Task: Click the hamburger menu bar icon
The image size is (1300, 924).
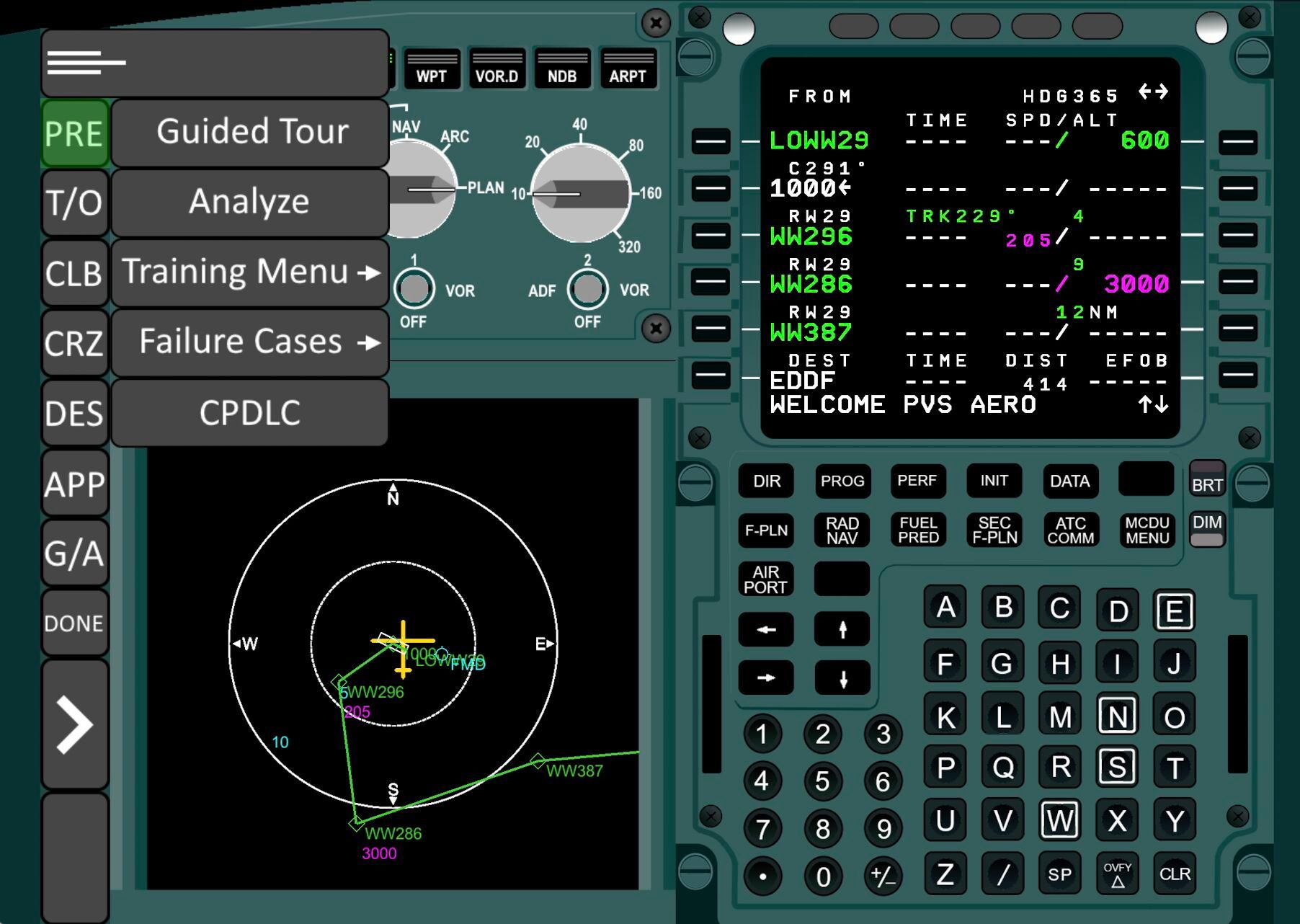Action: point(86,63)
